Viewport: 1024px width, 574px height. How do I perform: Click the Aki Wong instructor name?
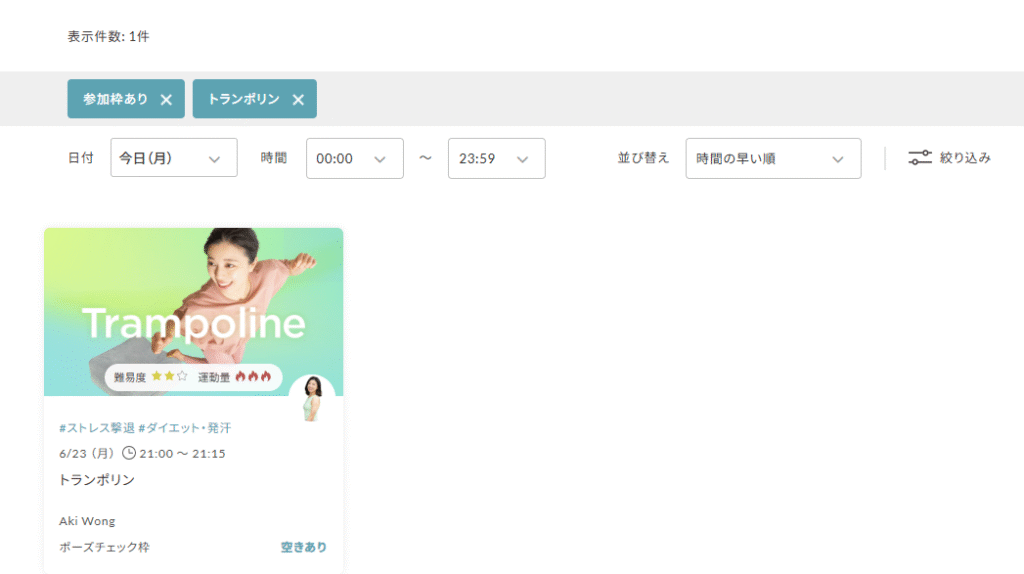pos(87,521)
